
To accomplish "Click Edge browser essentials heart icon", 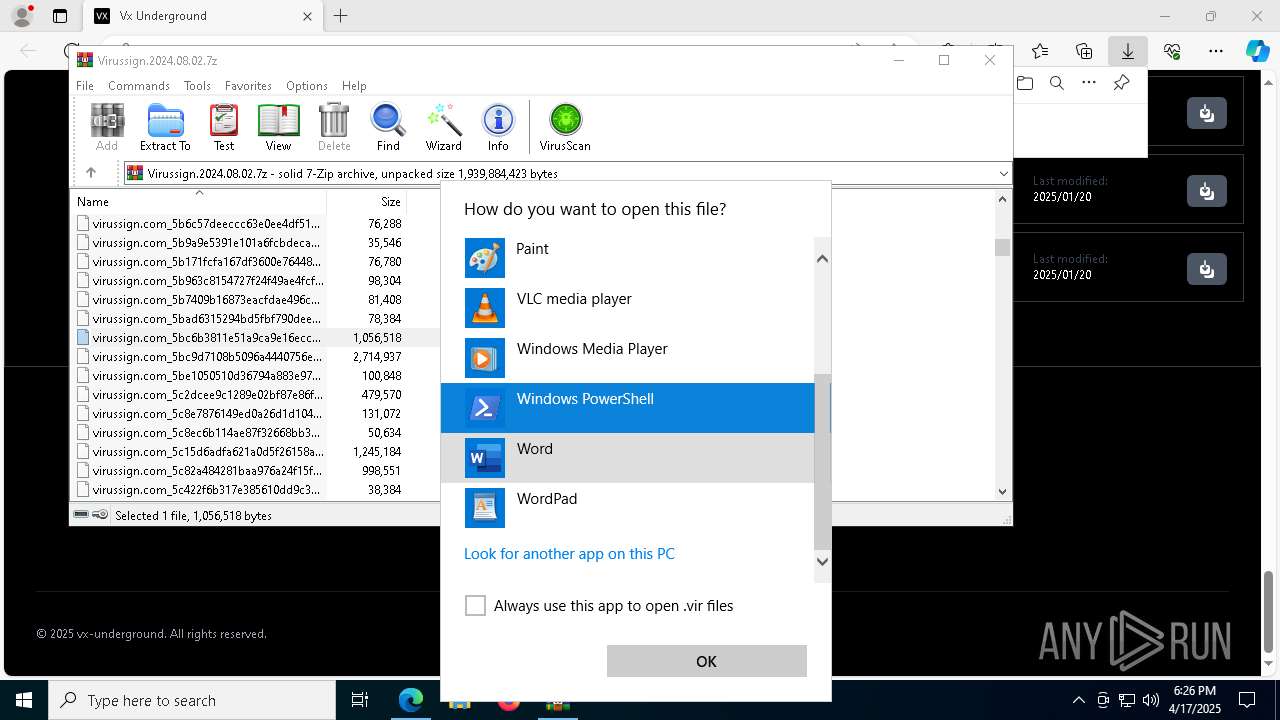I will coord(1172,51).
